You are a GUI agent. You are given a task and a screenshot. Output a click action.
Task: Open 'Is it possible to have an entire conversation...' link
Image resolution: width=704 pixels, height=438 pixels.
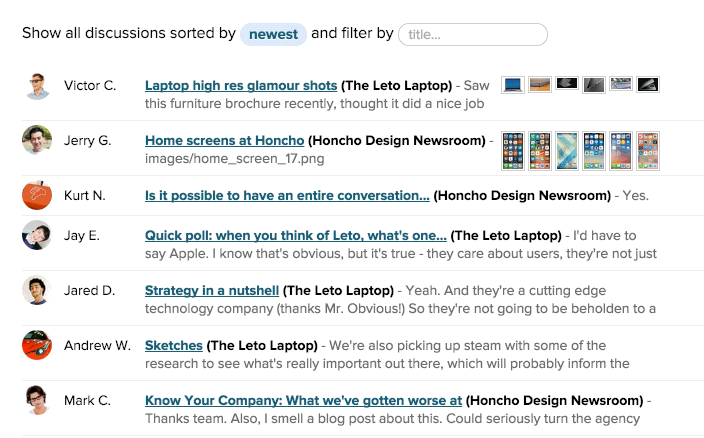pyautogui.click(x=287, y=196)
